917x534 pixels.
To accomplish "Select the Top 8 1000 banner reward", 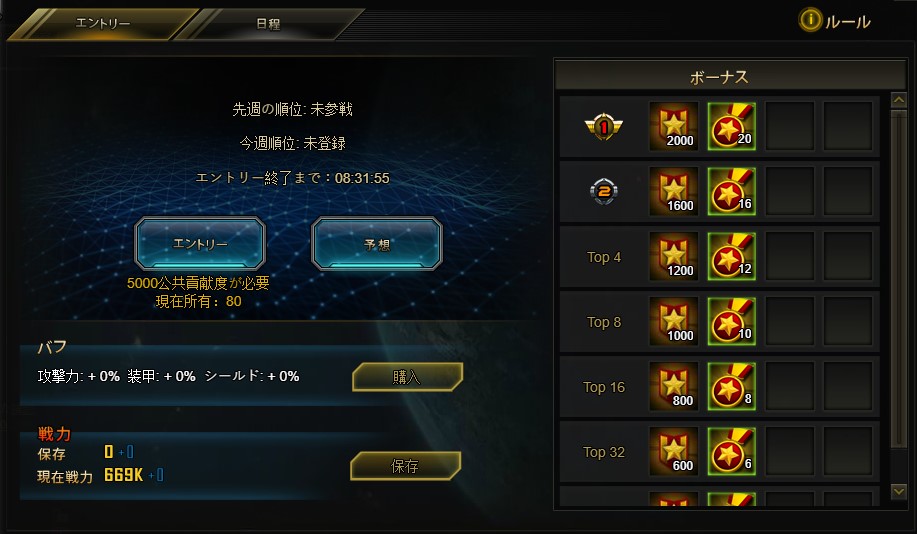I will pos(673,321).
